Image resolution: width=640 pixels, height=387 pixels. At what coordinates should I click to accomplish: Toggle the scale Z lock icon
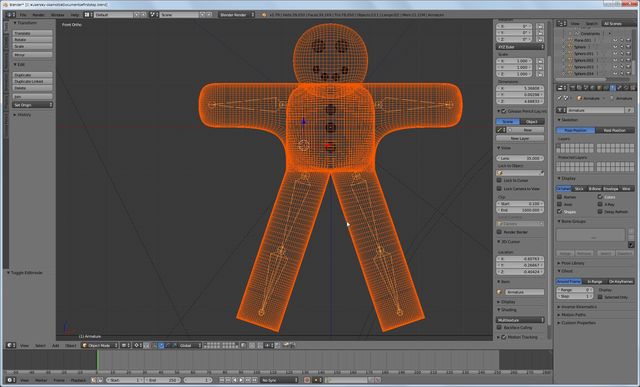coord(540,74)
